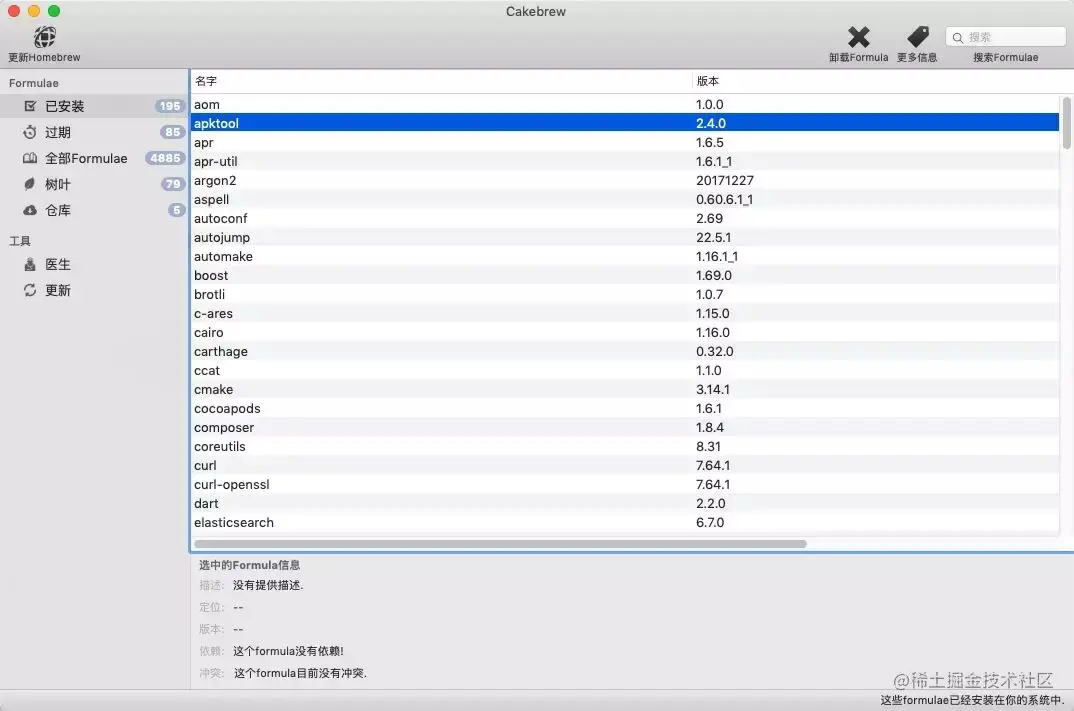Click the doctor figure icon
Screen dimensions: 1074x711
tap(29, 264)
